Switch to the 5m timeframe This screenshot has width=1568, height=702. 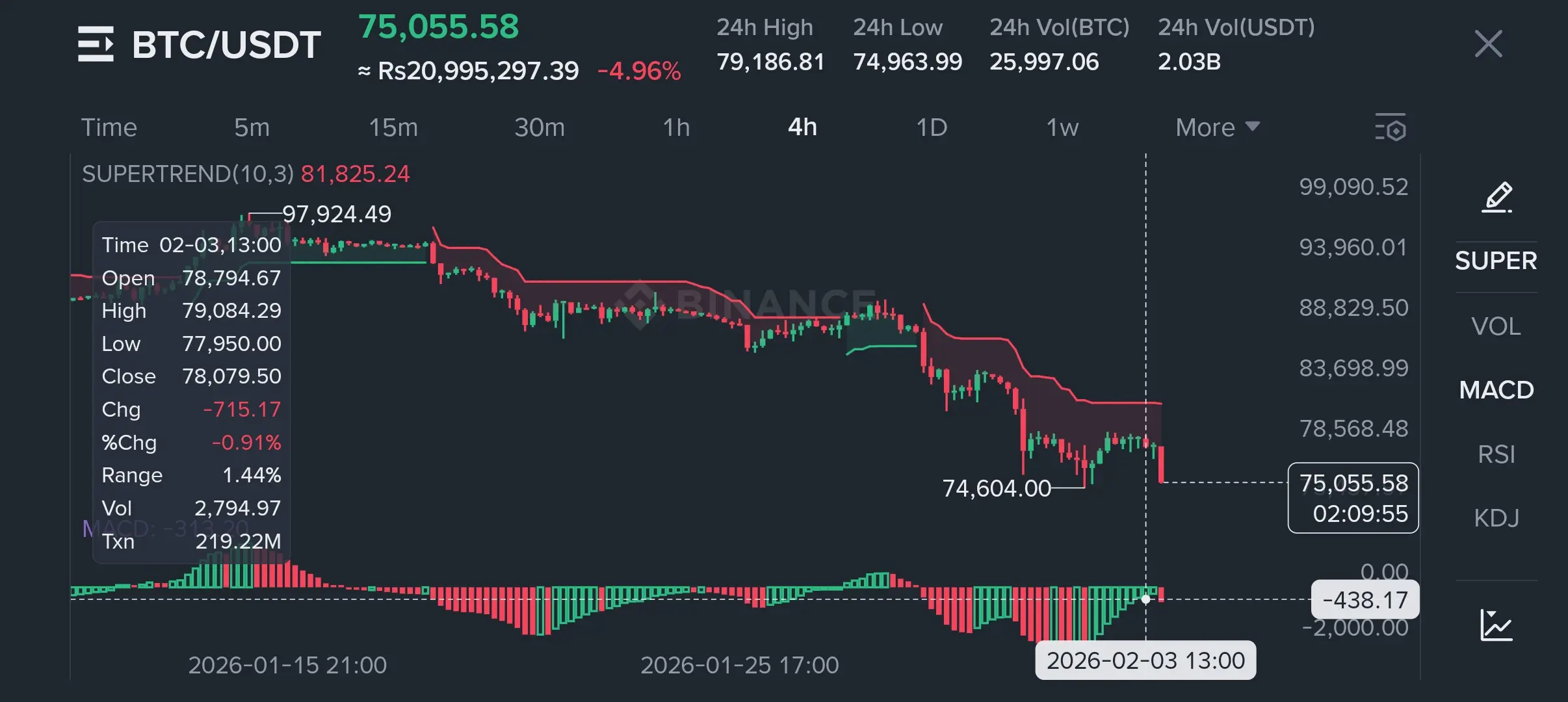point(252,127)
